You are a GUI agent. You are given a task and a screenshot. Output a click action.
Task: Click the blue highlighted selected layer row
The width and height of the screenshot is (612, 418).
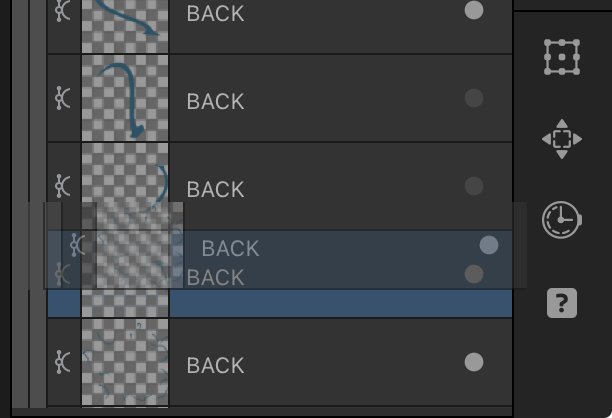[280, 303]
